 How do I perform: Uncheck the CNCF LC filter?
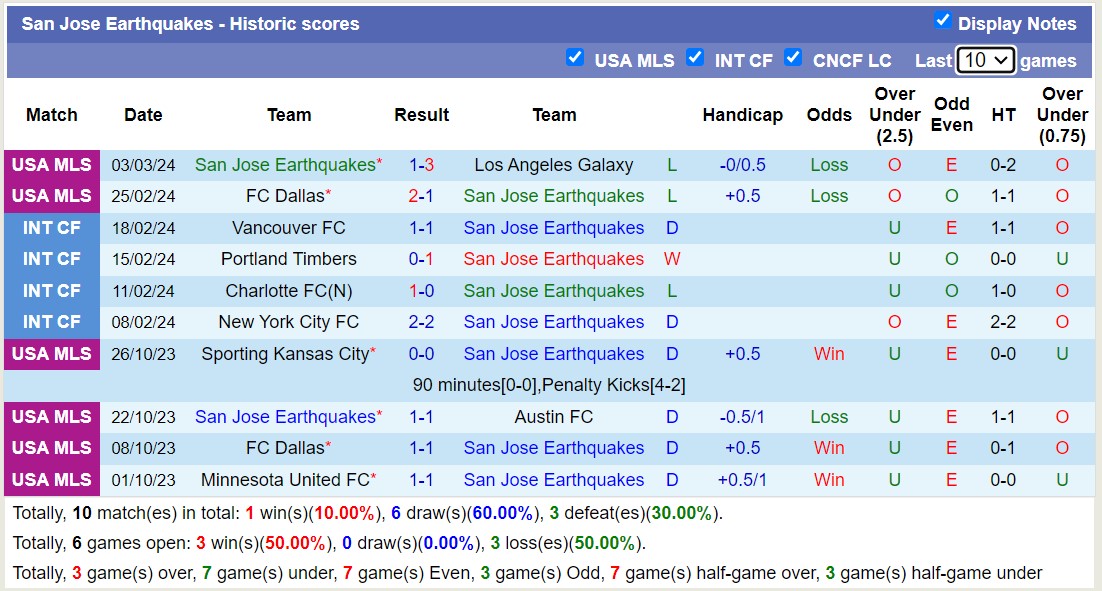click(793, 57)
